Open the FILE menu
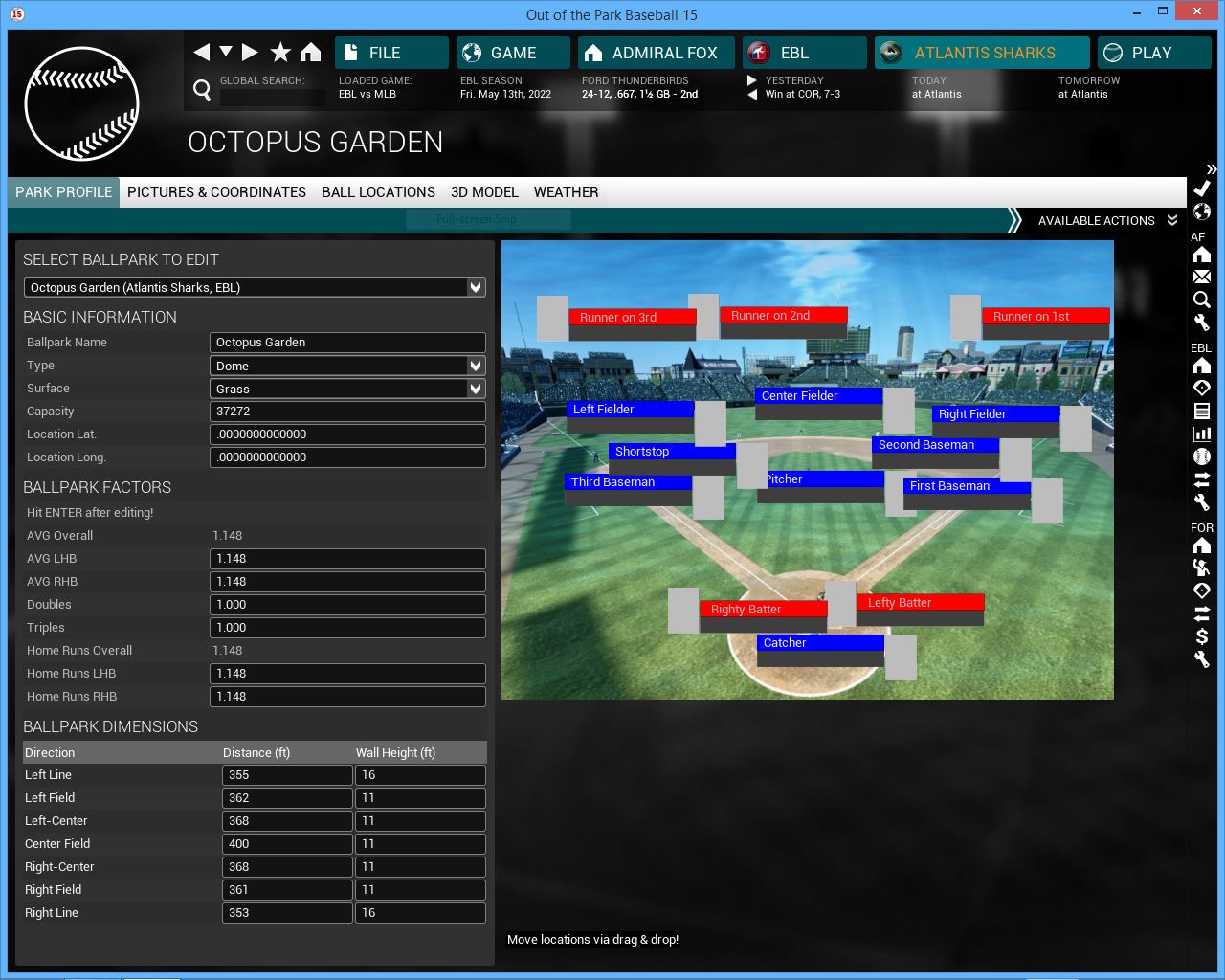Screen dimensions: 1225x980 point(391,53)
